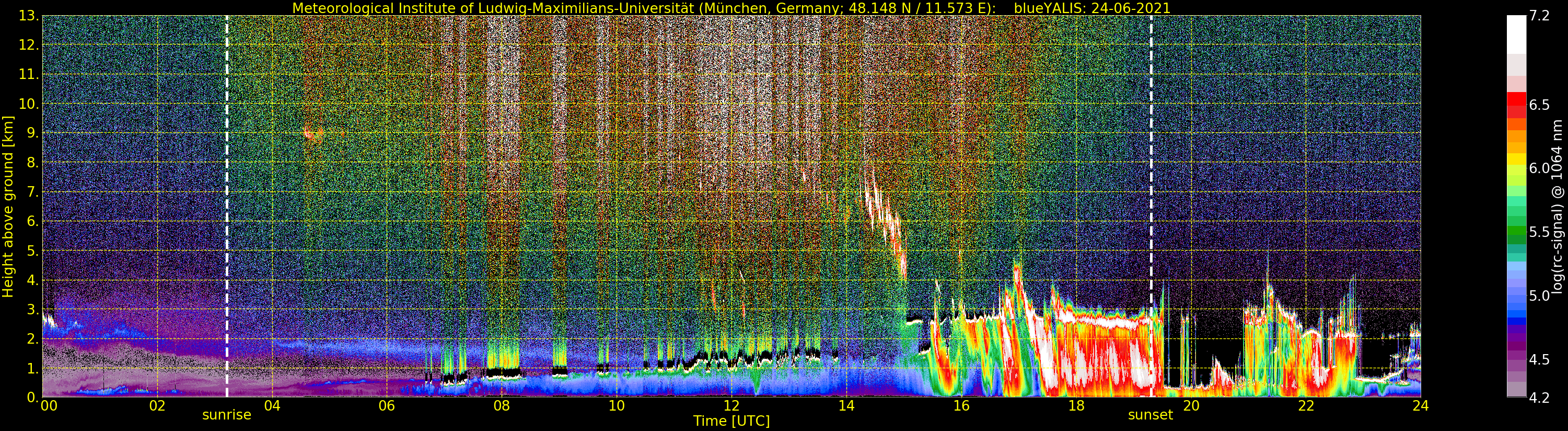Select the white dashed sunrise marker line
1568x431 pixels.
(x=227, y=207)
